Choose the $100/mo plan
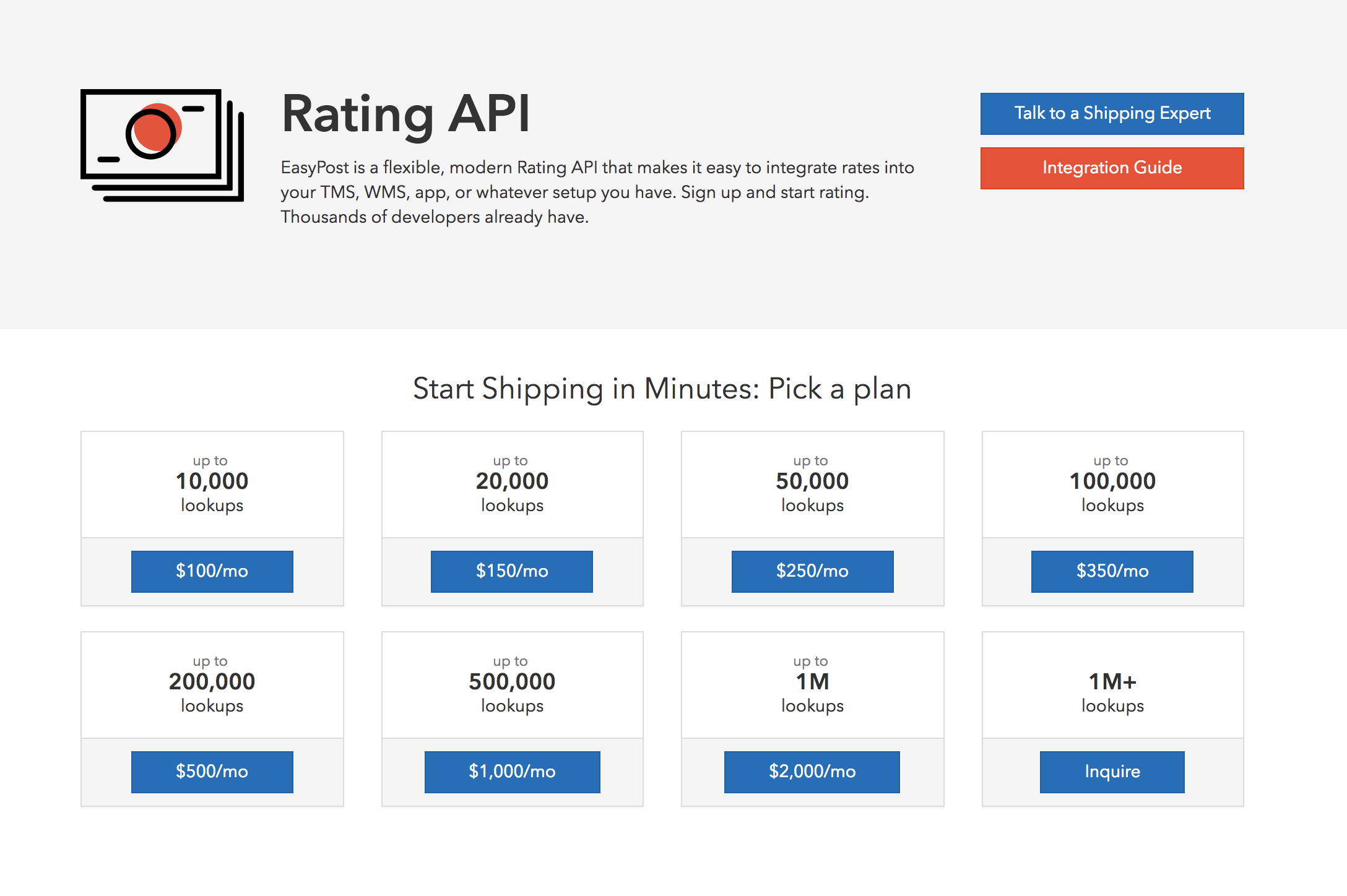 click(x=212, y=571)
